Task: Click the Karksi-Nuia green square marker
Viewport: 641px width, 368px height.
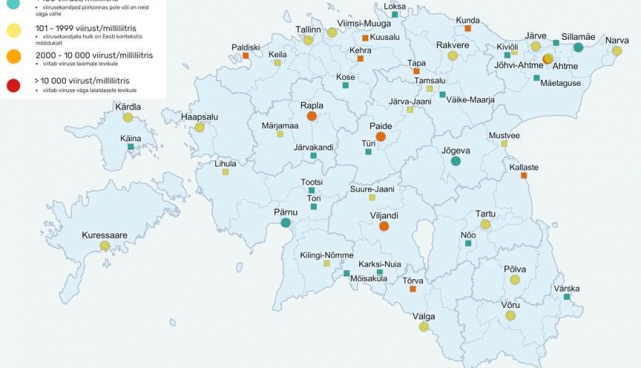Action: pos(380,272)
